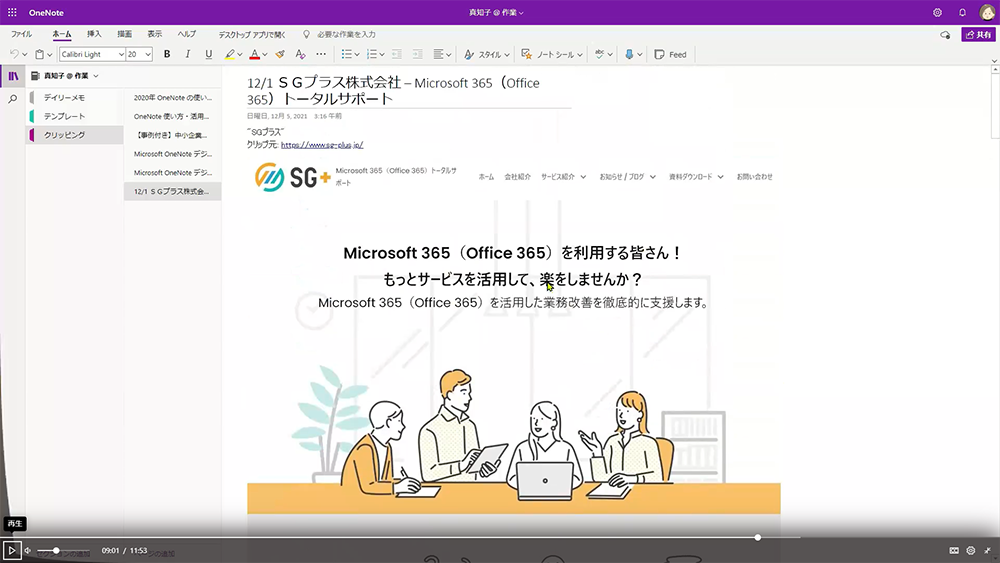Run the spelling check icon
The image size is (1000, 563).
coord(599,54)
